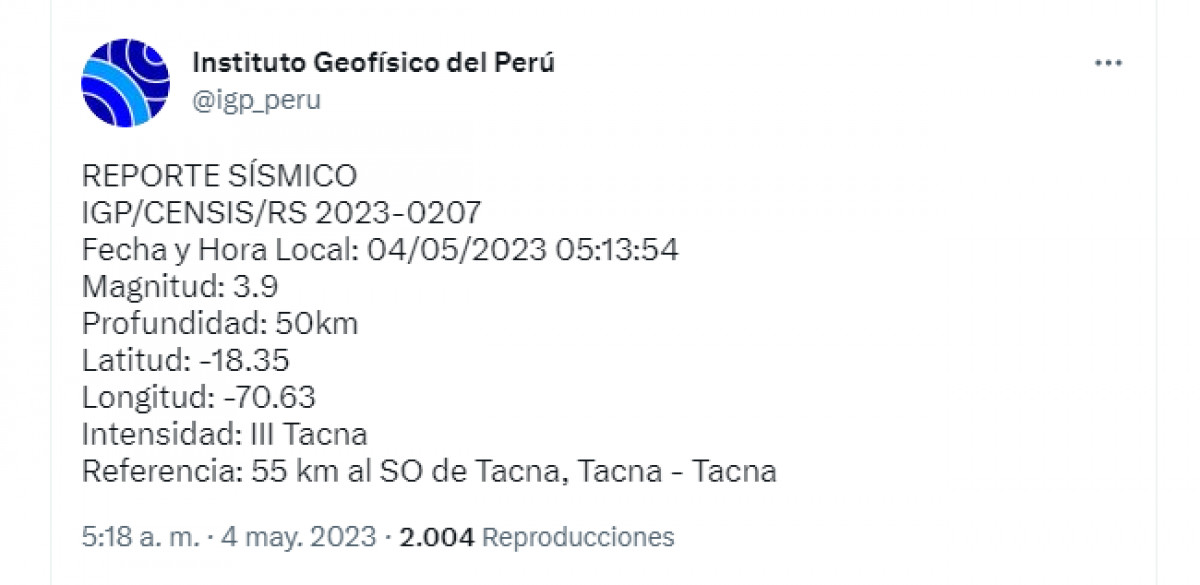Screen dimensions: 1200x585
Task: Click the Magnitud: 3.9 line
Action: click(x=180, y=287)
